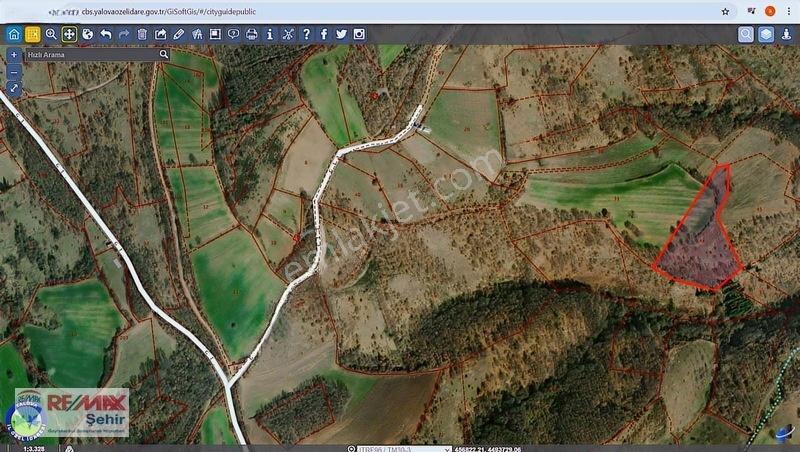Viewport: 800px width, 452px height.
Task: Share map on Facebook
Action: coord(324,34)
